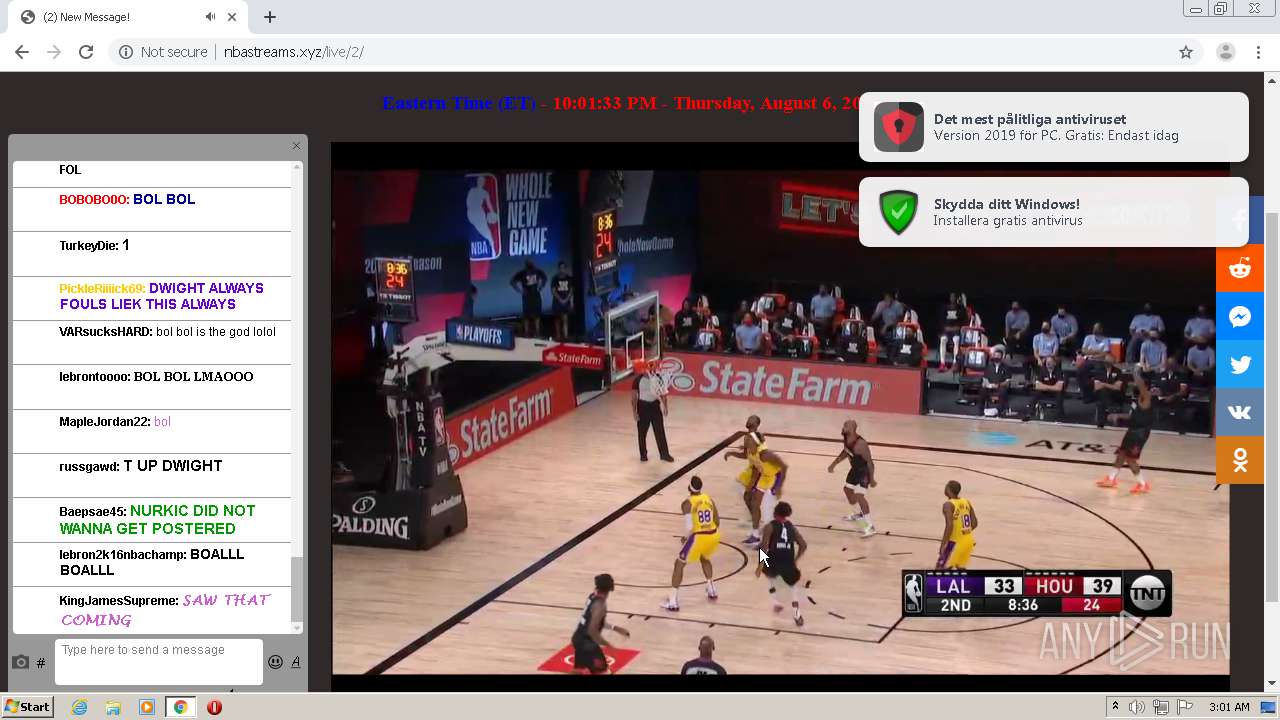Click into the chat message box
The width and height of the screenshot is (1280, 720).
tap(159, 662)
